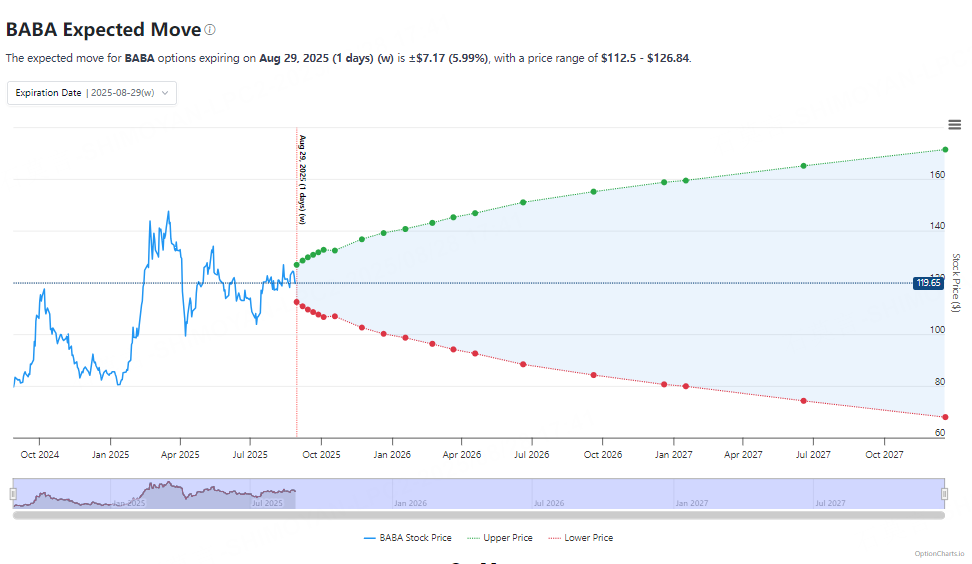Open the chart hamburger menu
Viewport: 972px width, 564px height.
pos(955,125)
